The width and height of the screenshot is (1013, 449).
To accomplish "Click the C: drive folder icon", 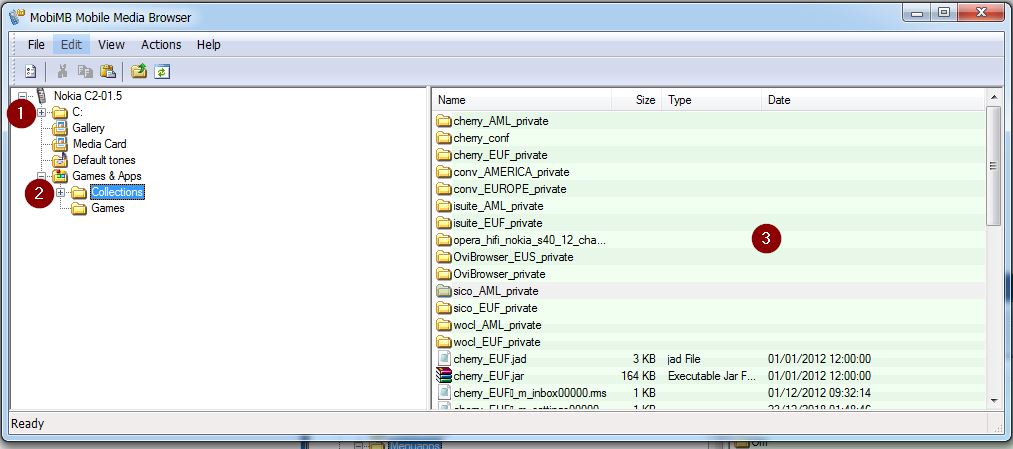I will (x=60, y=112).
